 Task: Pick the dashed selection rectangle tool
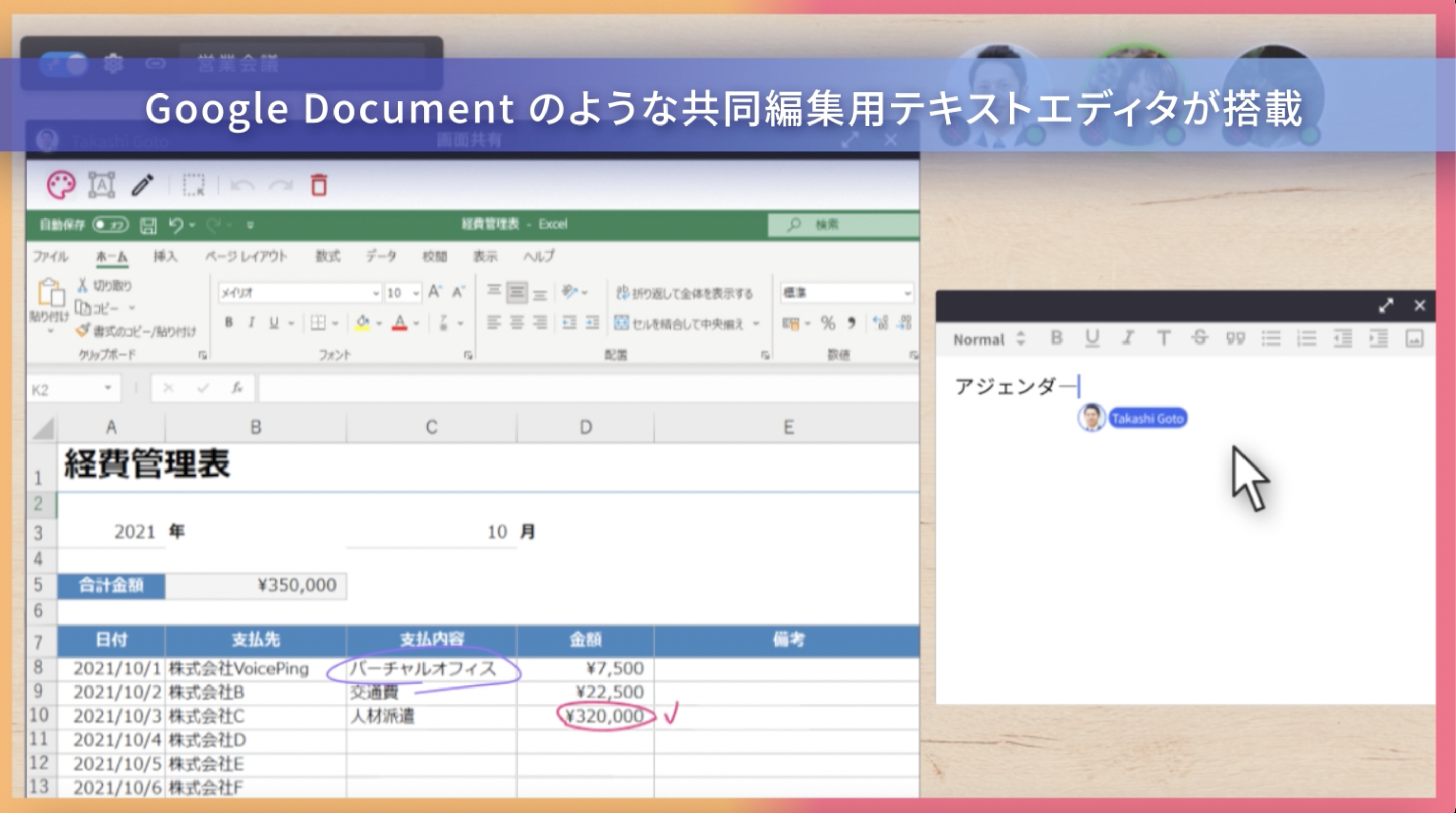(193, 185)
